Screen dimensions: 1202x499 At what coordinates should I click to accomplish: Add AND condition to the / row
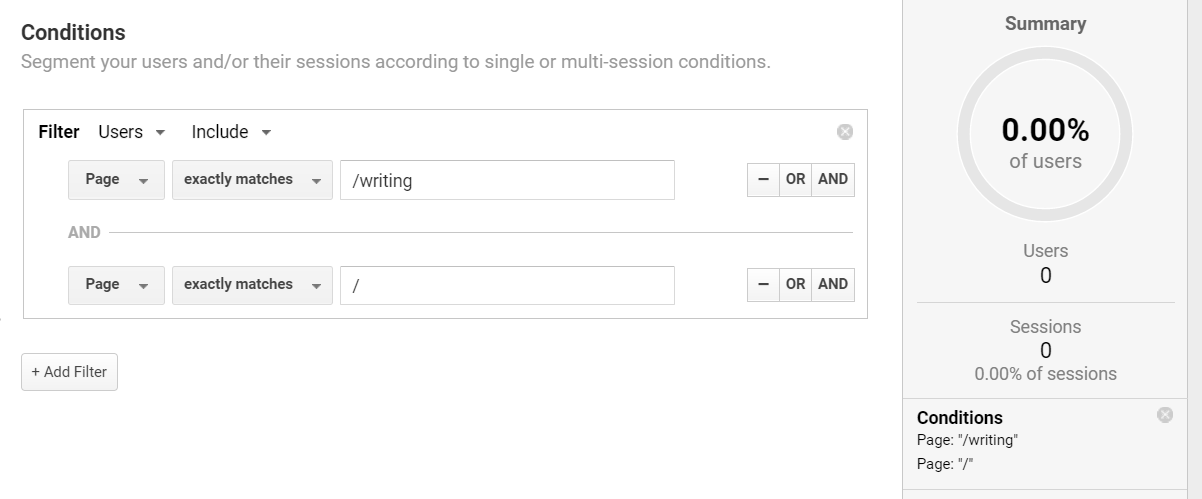tap(833, 285)
